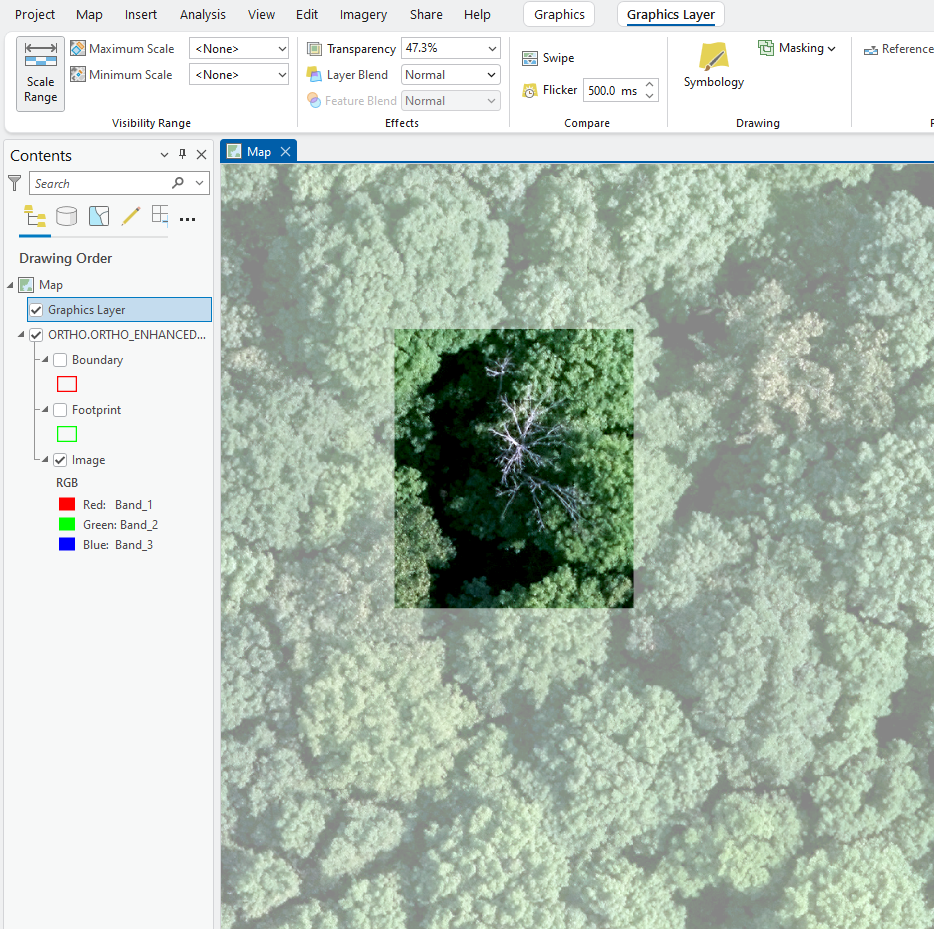
Task: Uncheck the Image sublayer checkbox
Action: pos(60,460)
